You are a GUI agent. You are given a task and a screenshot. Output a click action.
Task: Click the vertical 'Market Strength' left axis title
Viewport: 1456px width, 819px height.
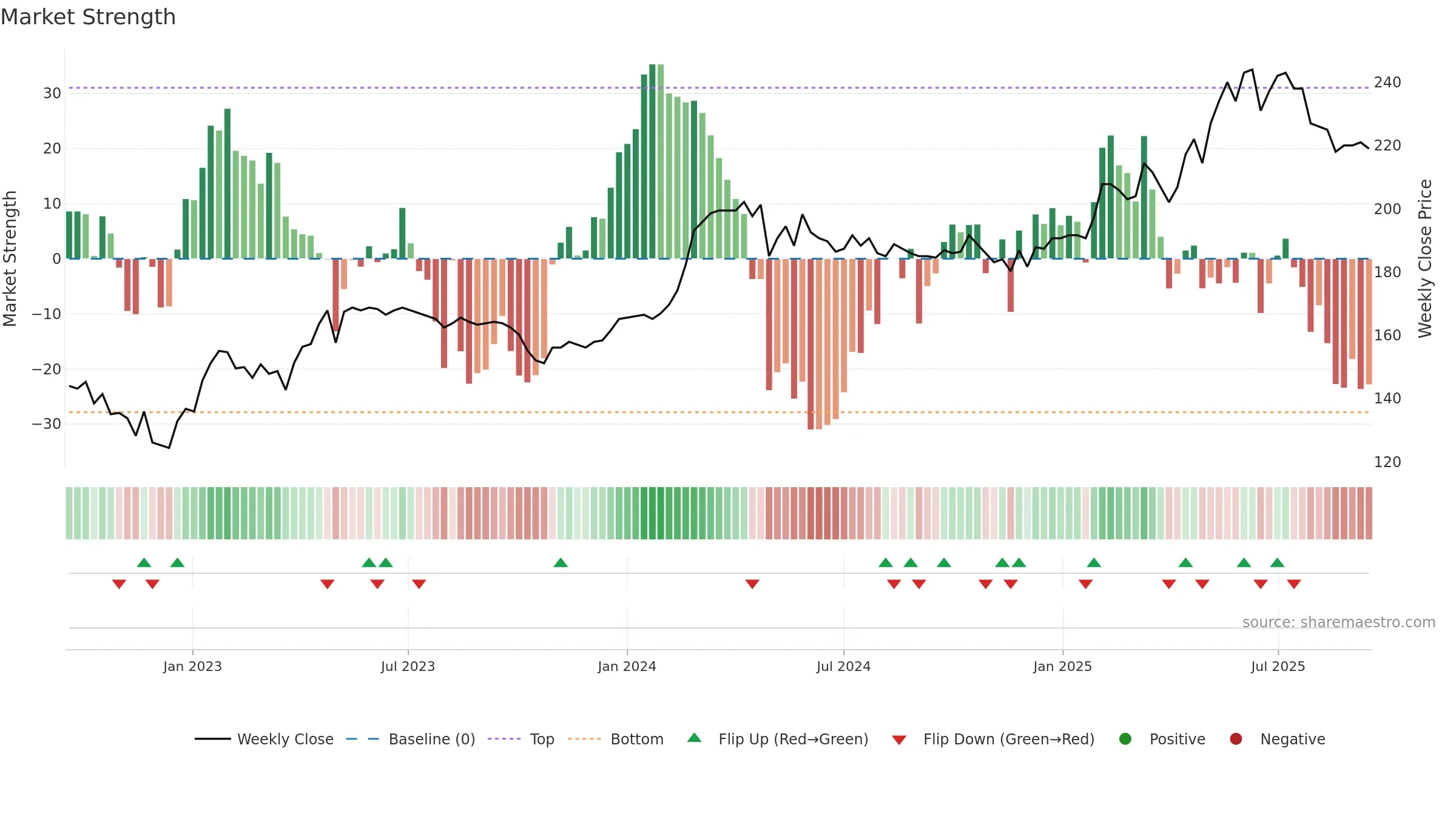(x=10, y=258)
